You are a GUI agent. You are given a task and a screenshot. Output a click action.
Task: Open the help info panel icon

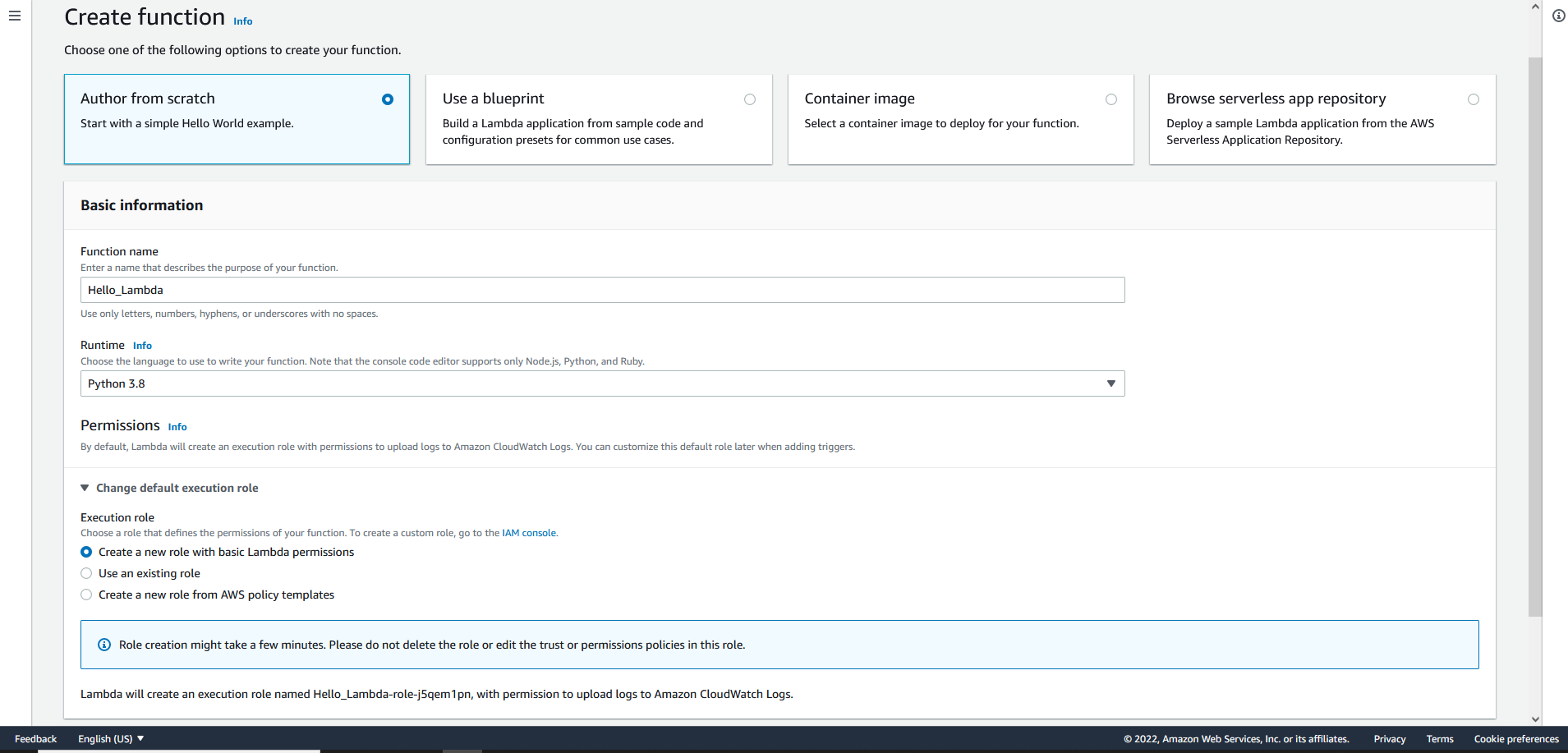tap(1558, 16)
